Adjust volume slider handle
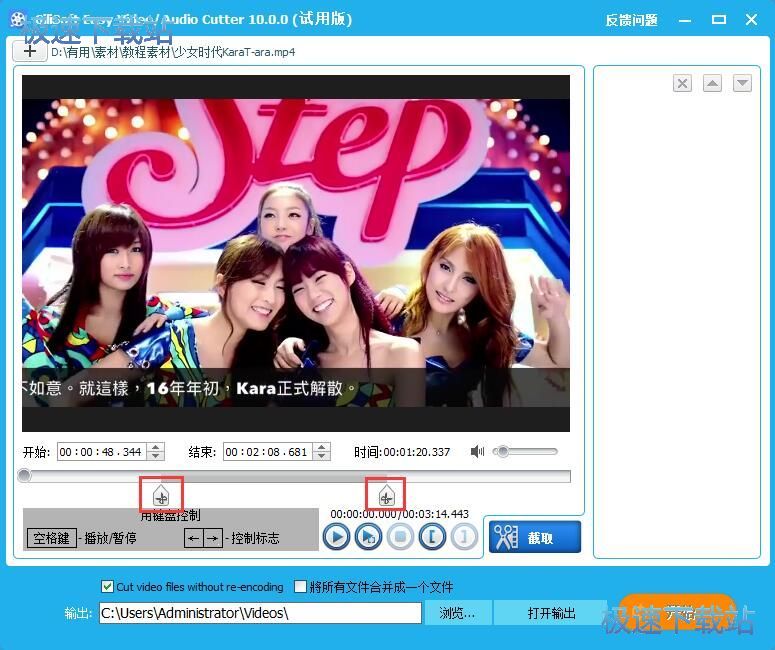This screenshot has height=650, width=775. pyautogui.click(x=502, y=451)
